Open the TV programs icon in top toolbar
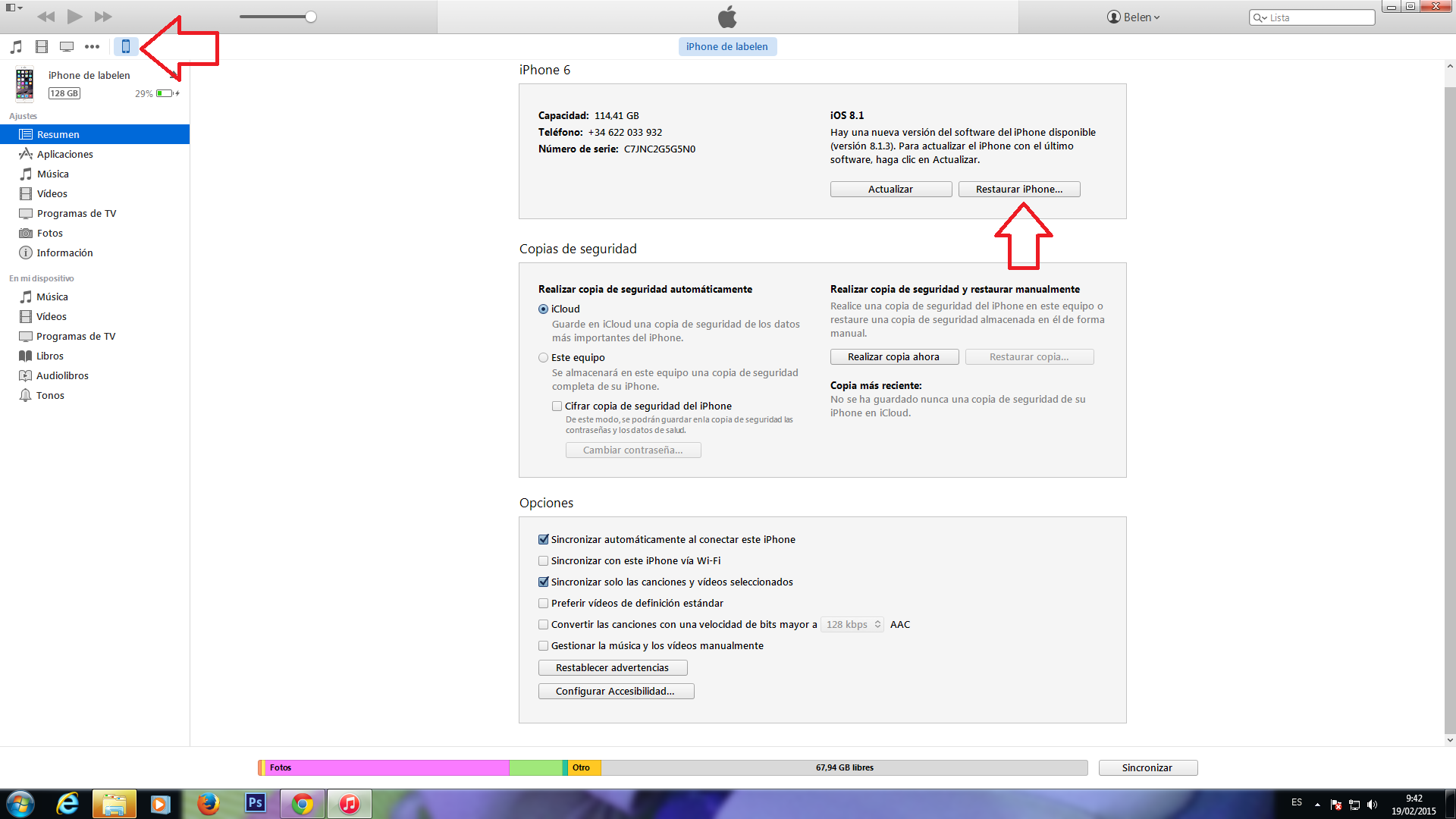1456x819 pixels. coord(67,46)
